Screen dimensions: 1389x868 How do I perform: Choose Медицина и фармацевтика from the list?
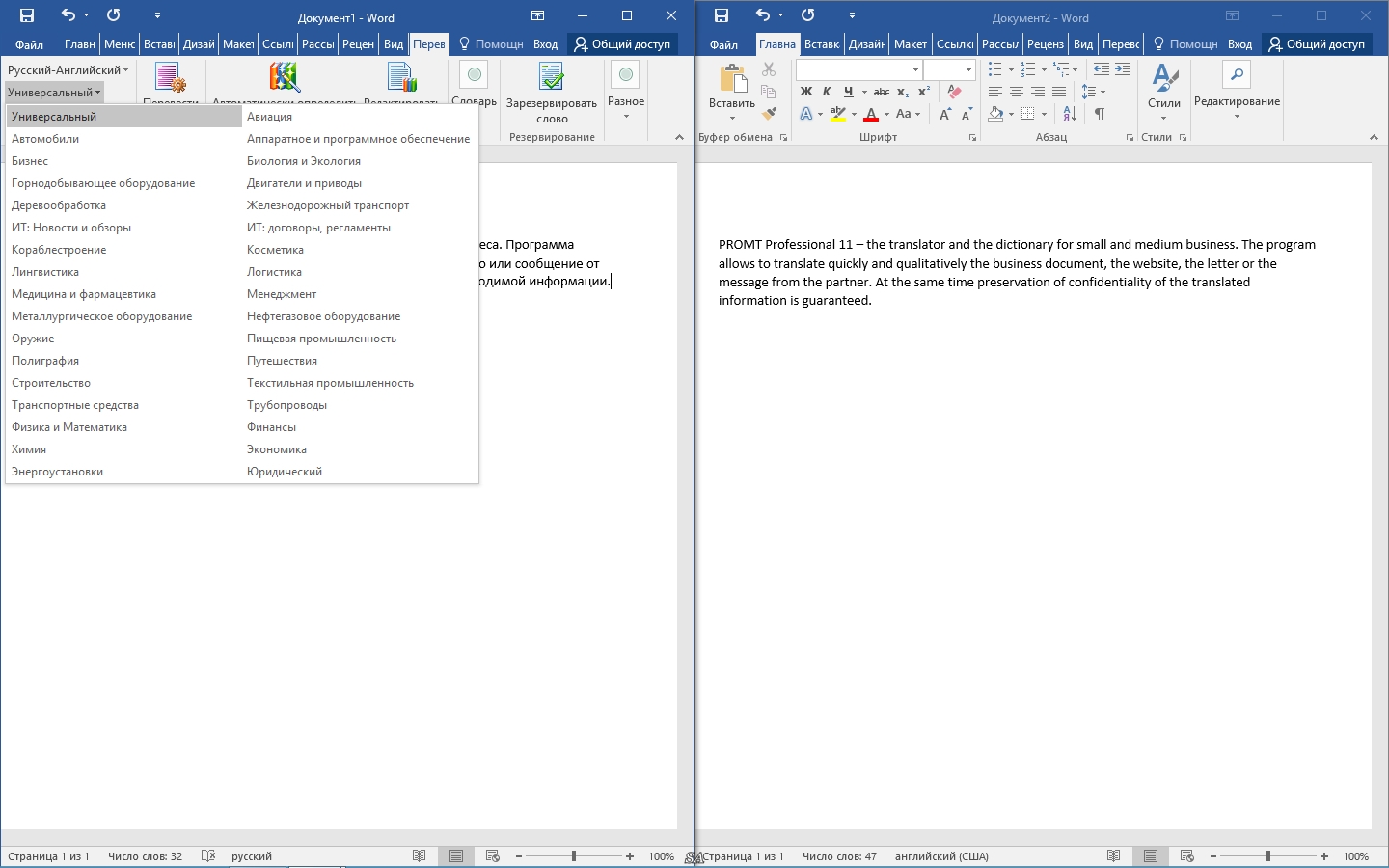84,294
